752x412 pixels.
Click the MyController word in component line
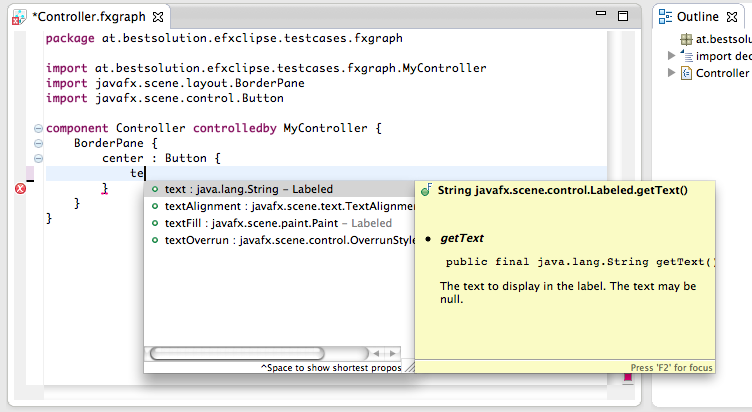click(325, 128)
